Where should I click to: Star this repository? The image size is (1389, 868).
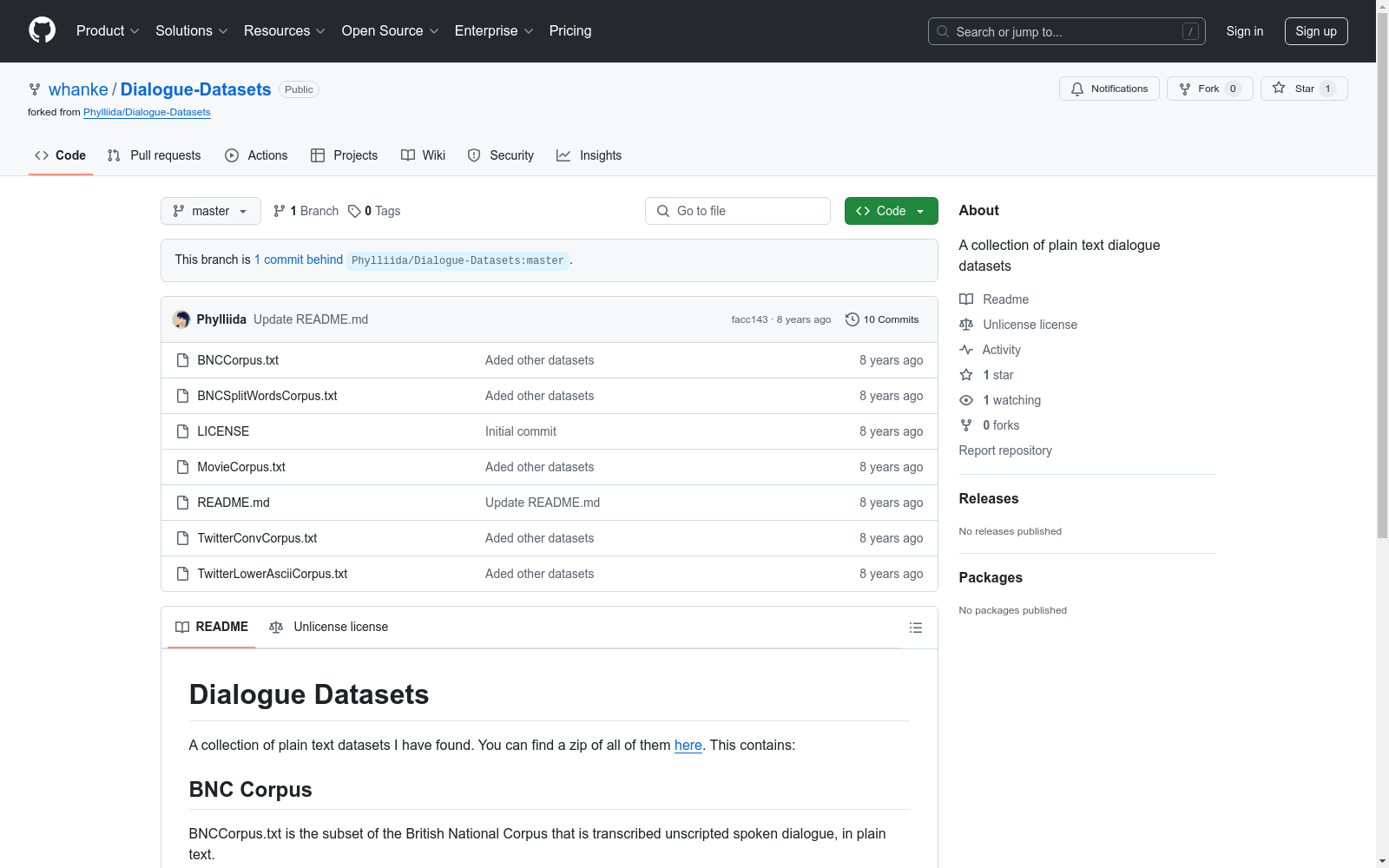point(1304,89)
